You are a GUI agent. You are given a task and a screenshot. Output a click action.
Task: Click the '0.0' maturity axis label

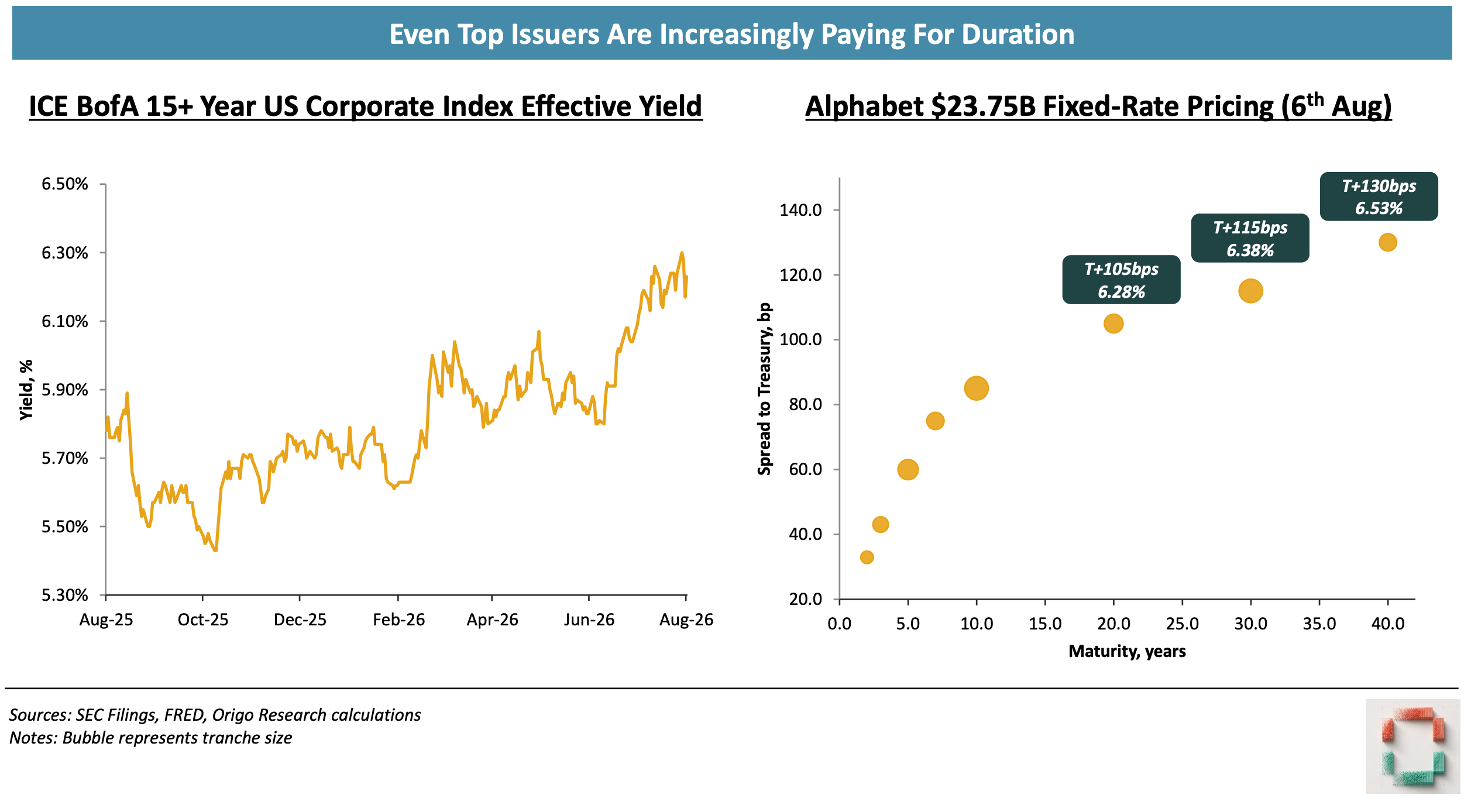click(x=840, y=624)
